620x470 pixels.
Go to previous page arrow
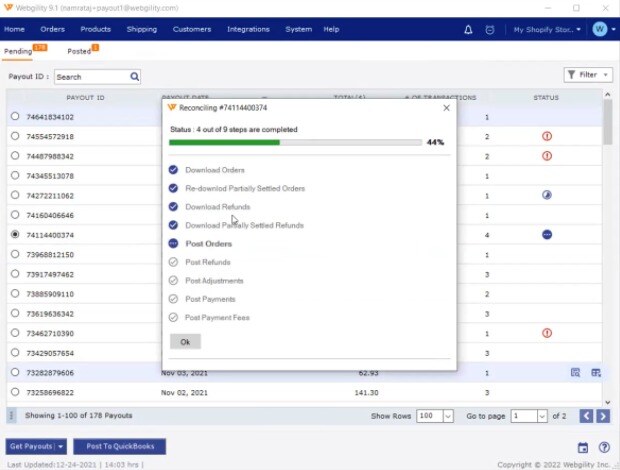pyautogui.click(x=586, y=416)
